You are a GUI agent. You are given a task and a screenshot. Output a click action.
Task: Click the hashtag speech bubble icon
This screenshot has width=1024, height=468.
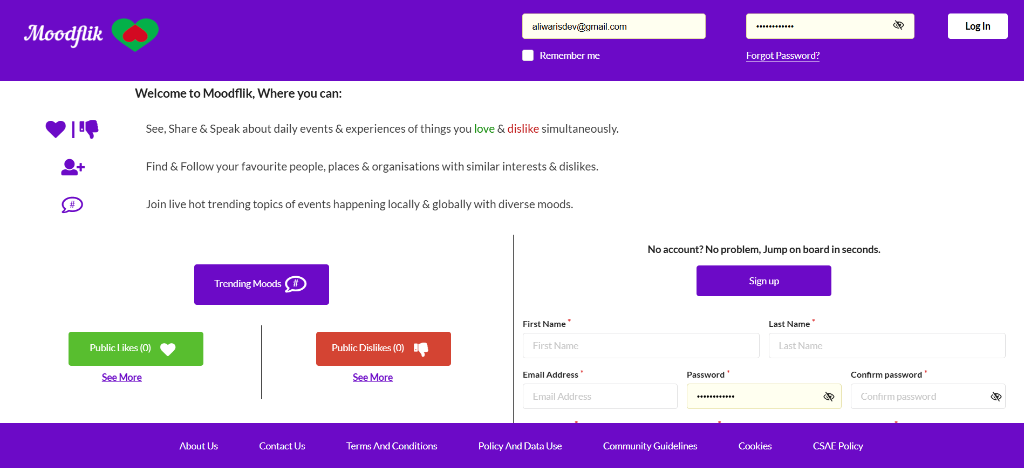coord(72,205)
